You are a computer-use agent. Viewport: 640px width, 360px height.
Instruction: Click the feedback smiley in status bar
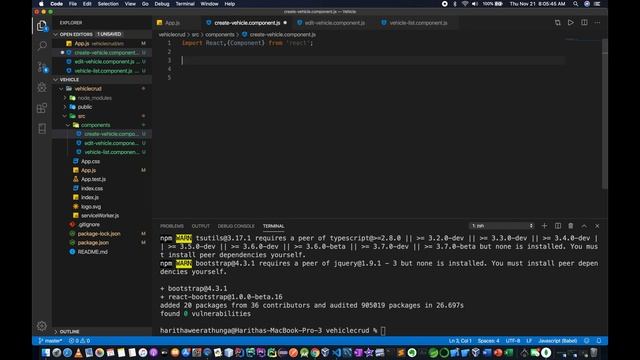pyautogui.click(x=587, y=341)
